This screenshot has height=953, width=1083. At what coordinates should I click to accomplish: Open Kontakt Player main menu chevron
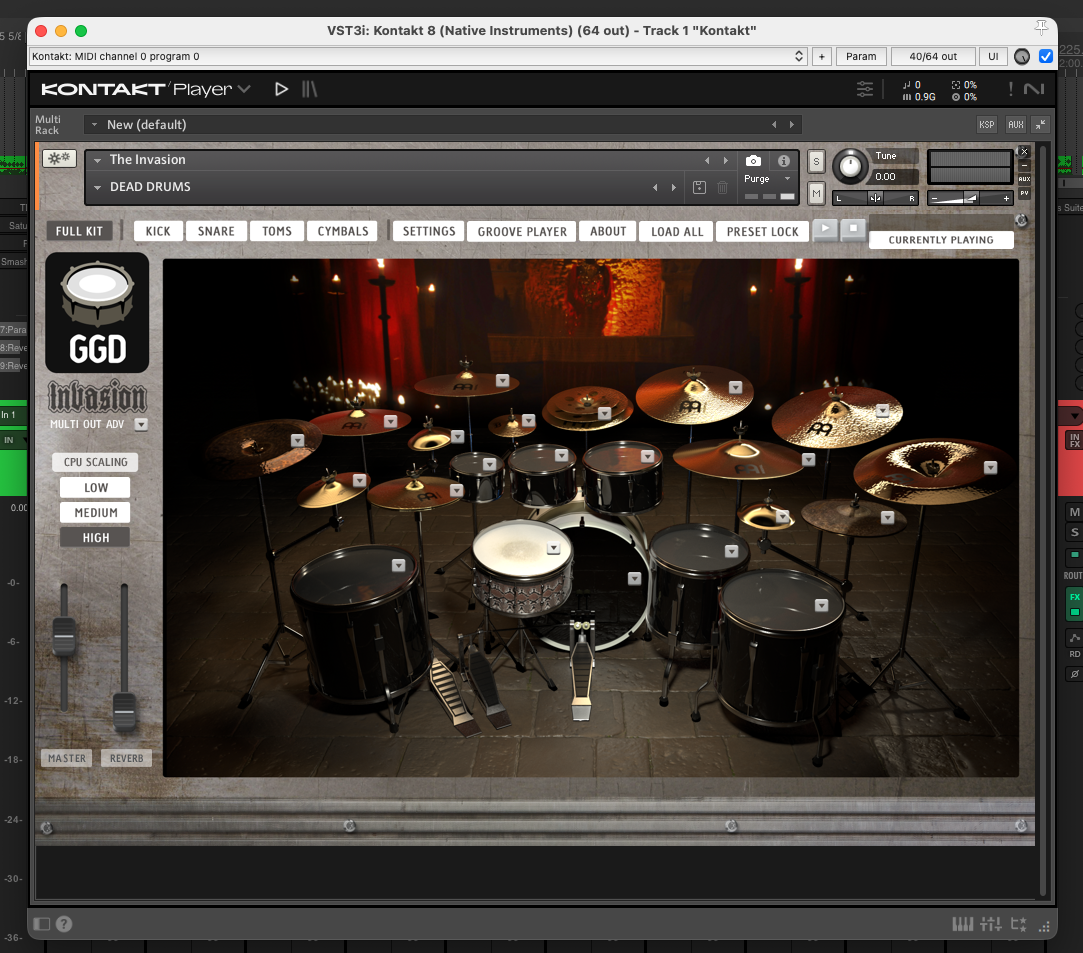(x=244, y=89)
